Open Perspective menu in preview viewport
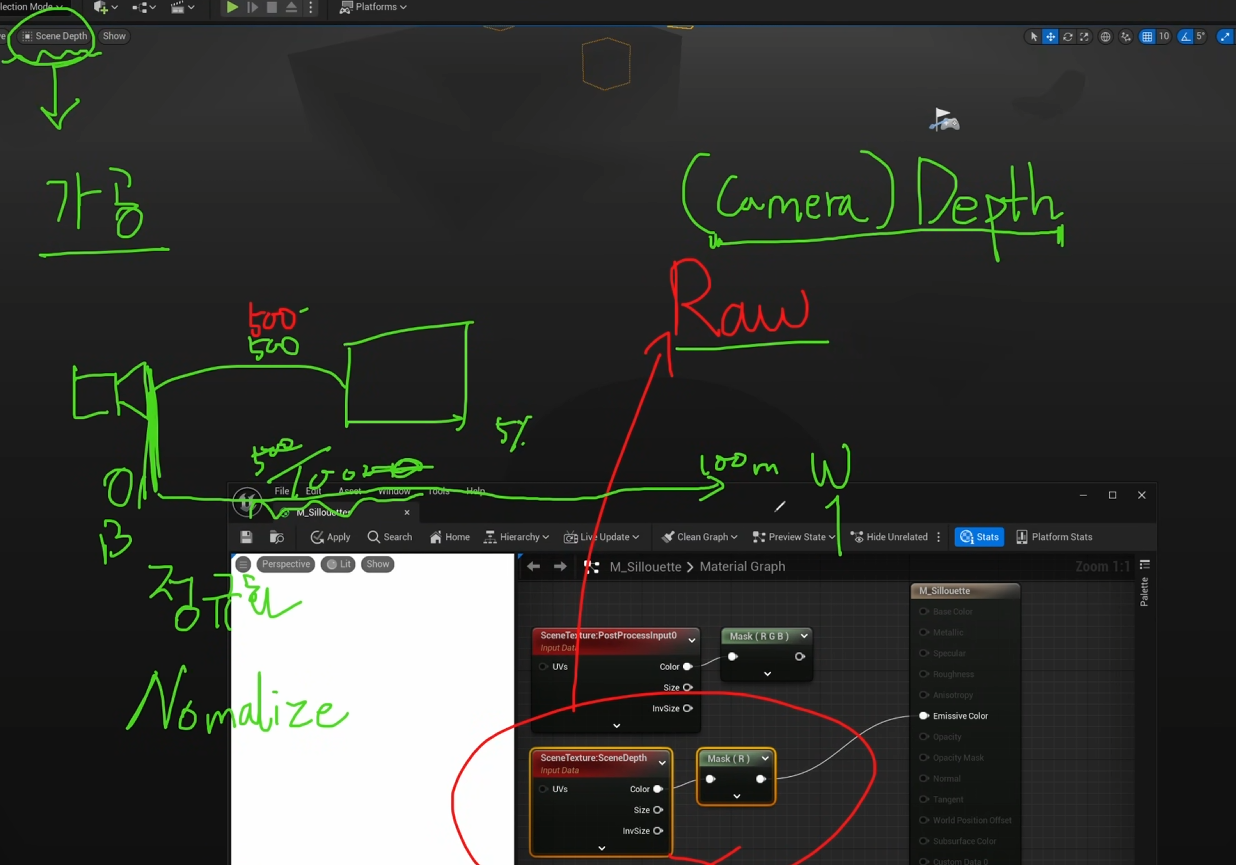Screen dimensions: 1236x865 point(286,564)
